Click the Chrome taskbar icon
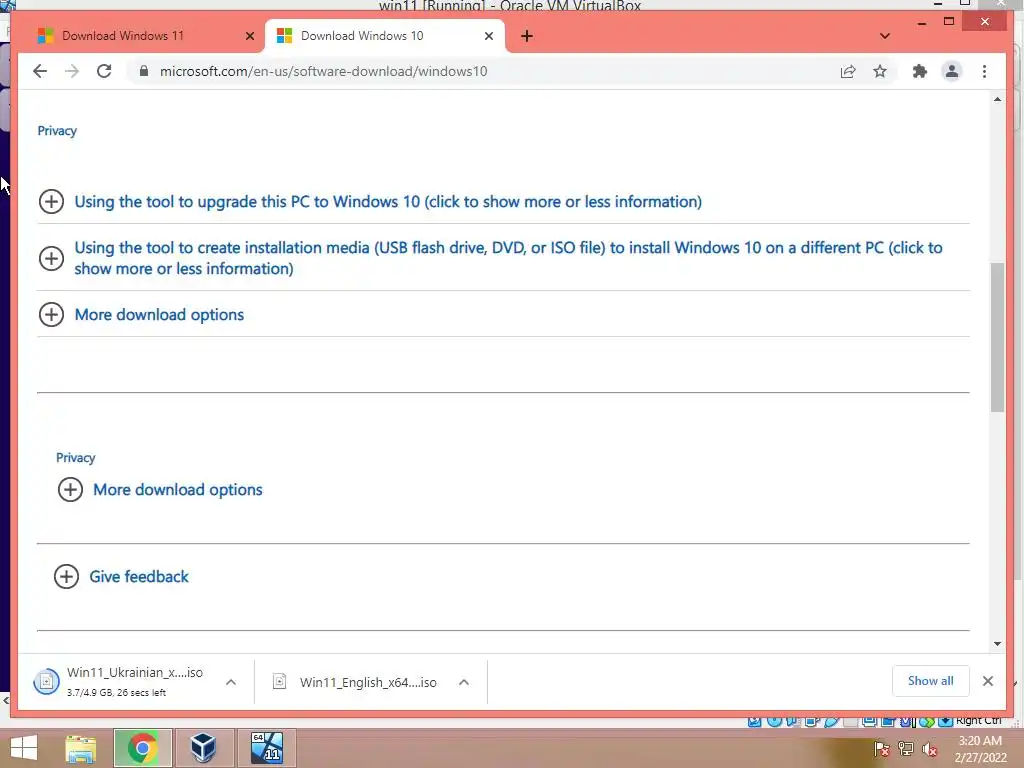Image resolution: width=1024 pixels, height=768 pixels. (x=142, y=748)
